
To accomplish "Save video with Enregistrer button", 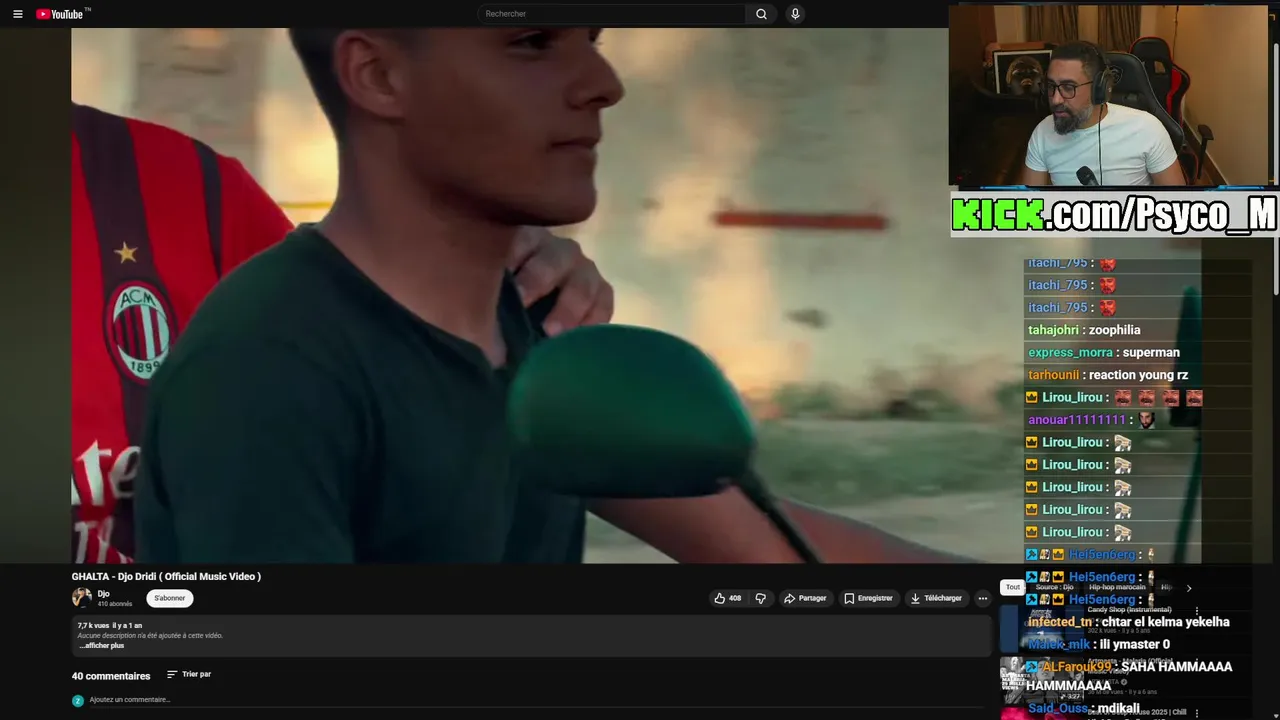I will [868, 598].
